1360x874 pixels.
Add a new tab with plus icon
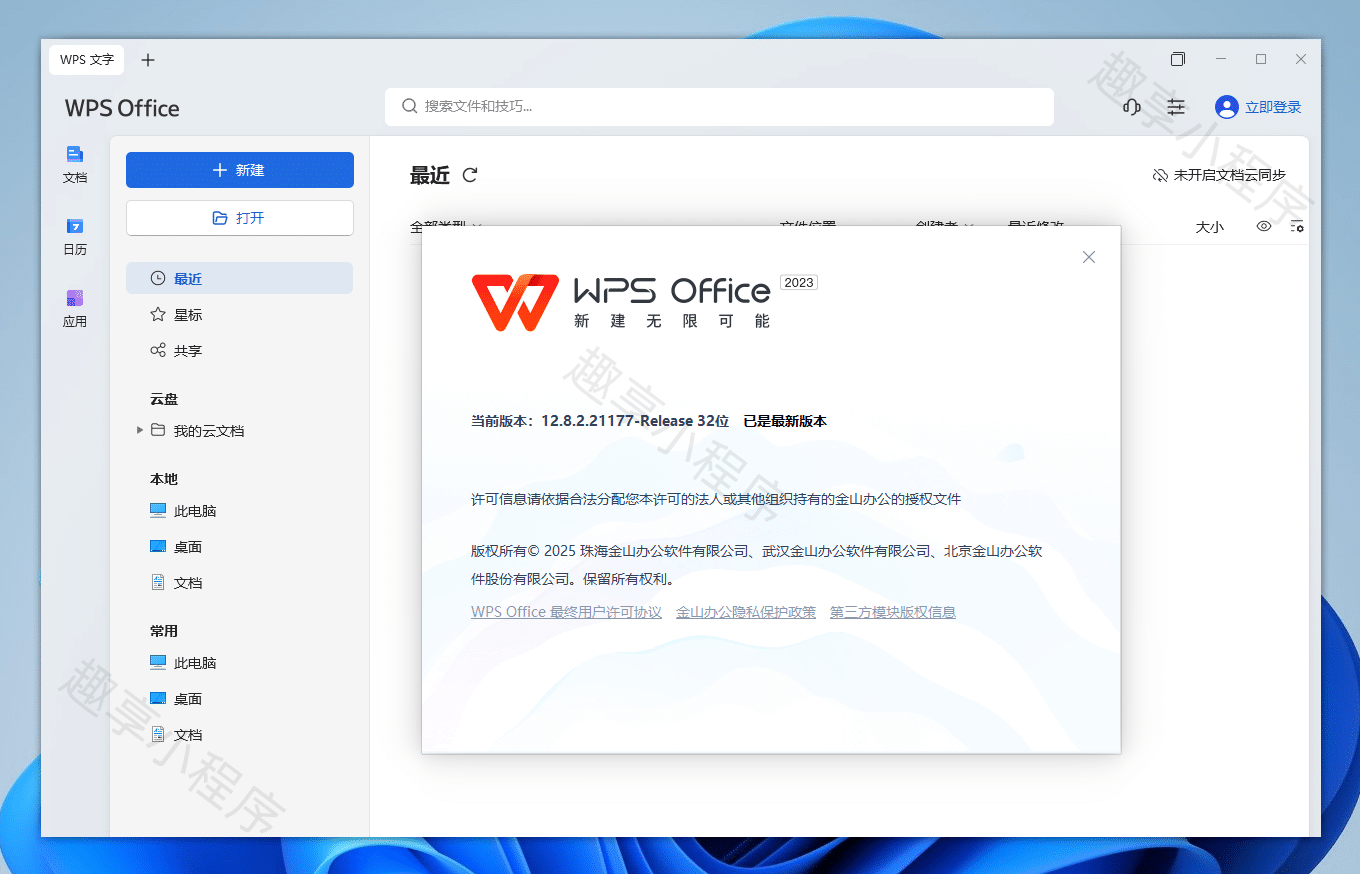(x=148, y=60)
